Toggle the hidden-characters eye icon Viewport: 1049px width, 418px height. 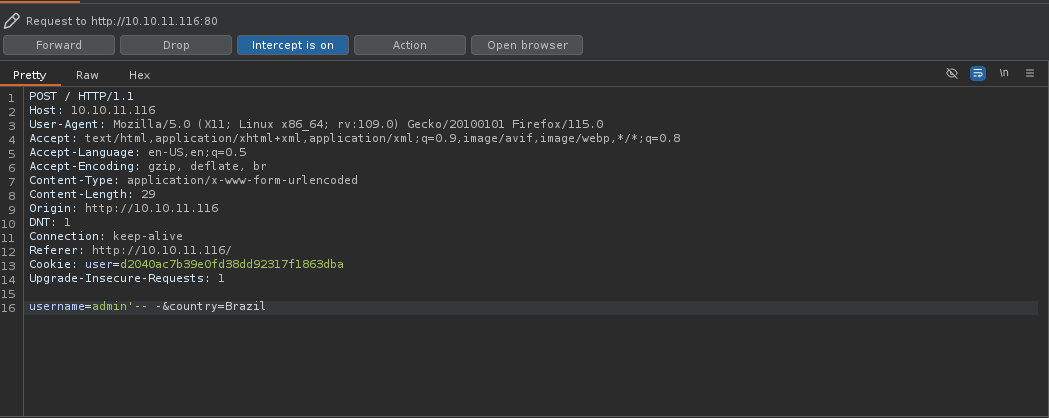[952, 74]
